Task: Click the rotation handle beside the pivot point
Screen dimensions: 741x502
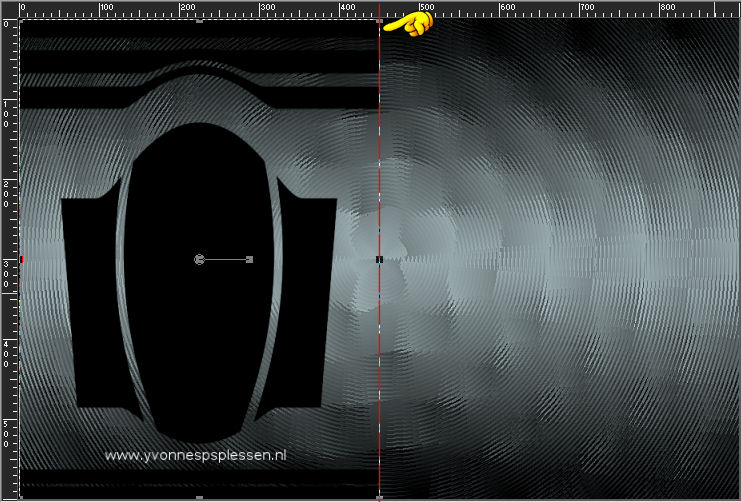Action: [x=250, y=260]
